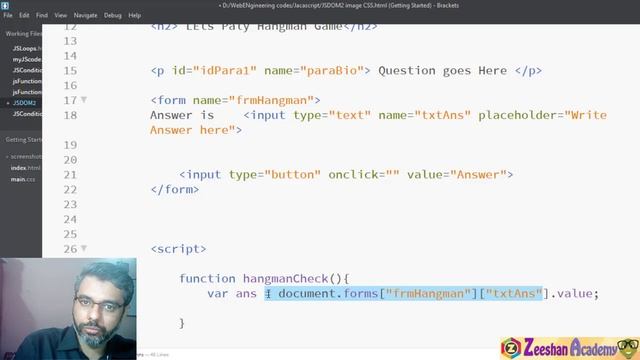Image resolution: width=640 pixels, height=360 pixels.
Task: Click the closing brace of hangmanCheck
Action: pos(182,323)
